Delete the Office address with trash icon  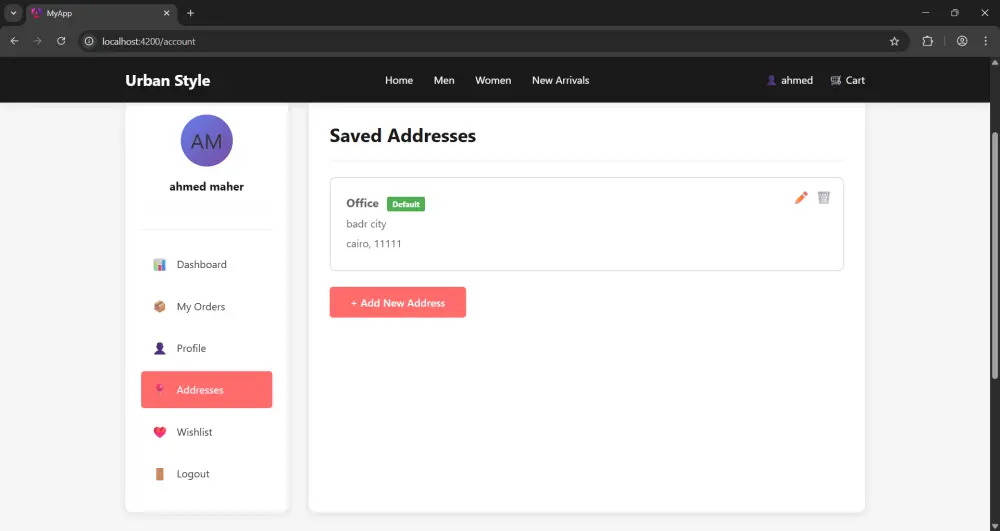coord(824,198)
